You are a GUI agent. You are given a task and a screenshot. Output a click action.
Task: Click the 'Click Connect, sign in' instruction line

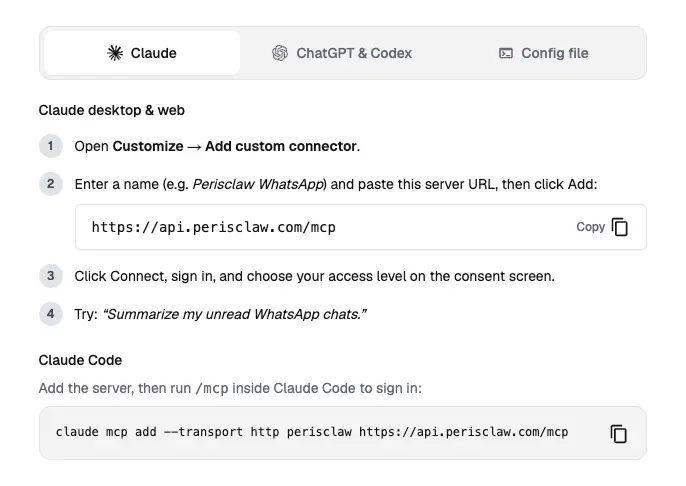click(x=314, y=276)
